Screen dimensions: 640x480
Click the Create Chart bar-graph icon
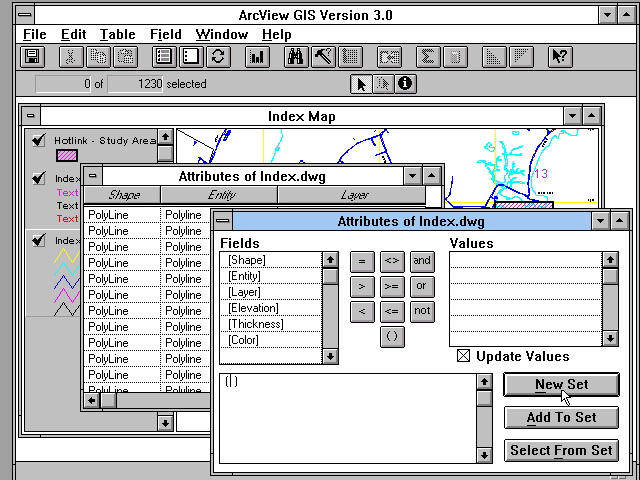257,56
